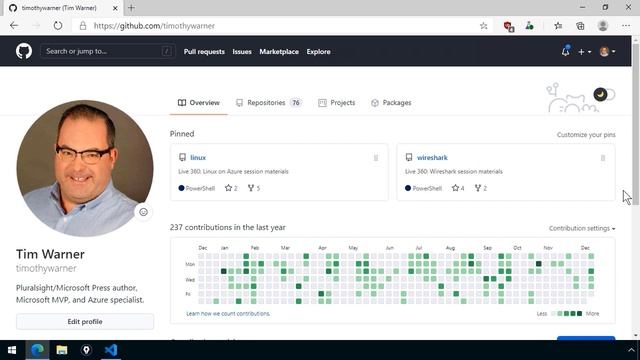Click the browser back arrow

click(14, 26)
